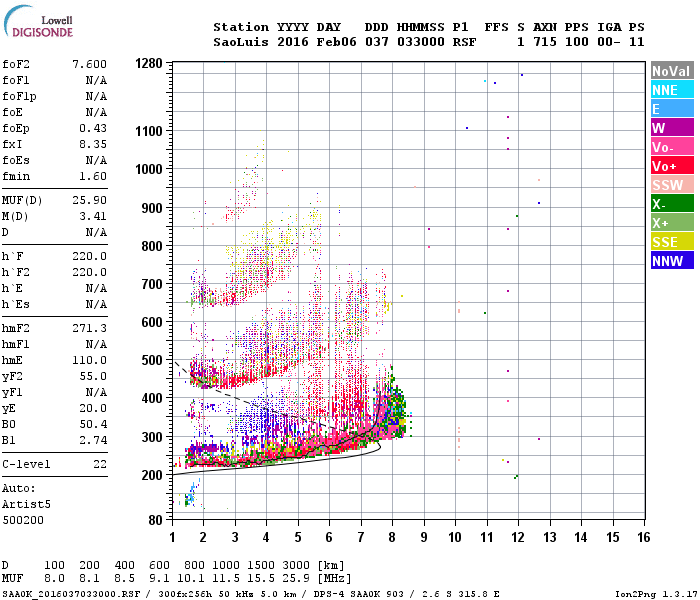Click the yE value 20.0
The width and height of the screenshot is (700, 600).
coord(93,408)
